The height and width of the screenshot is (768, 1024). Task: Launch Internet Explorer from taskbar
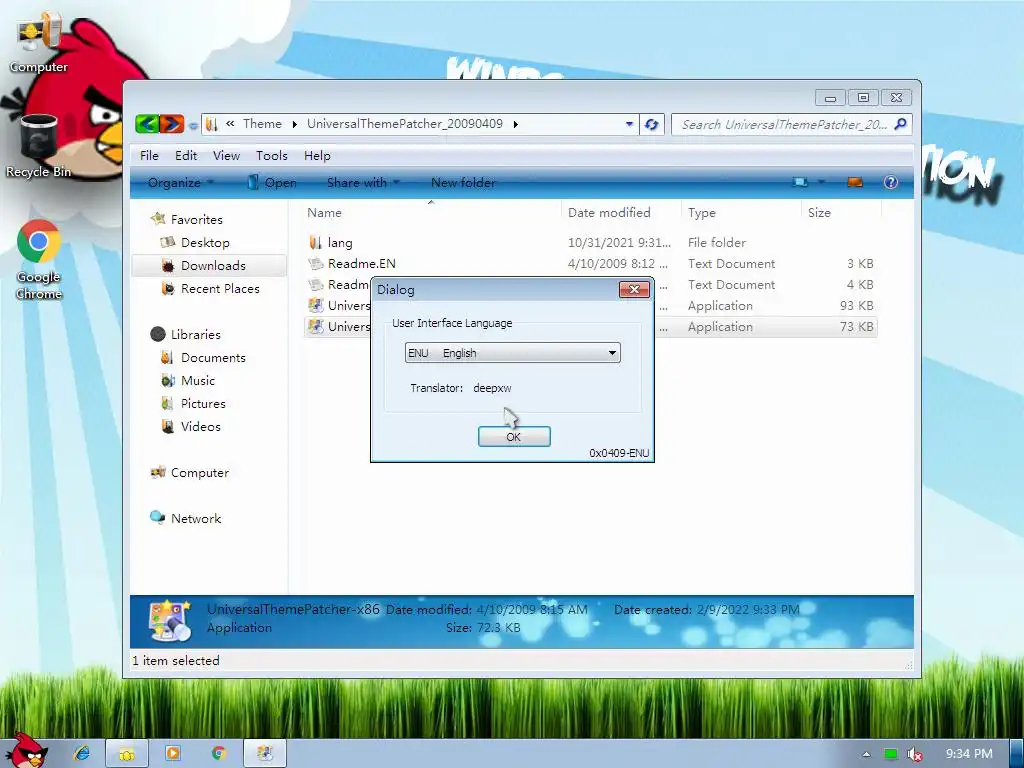(x=82, y=753)
